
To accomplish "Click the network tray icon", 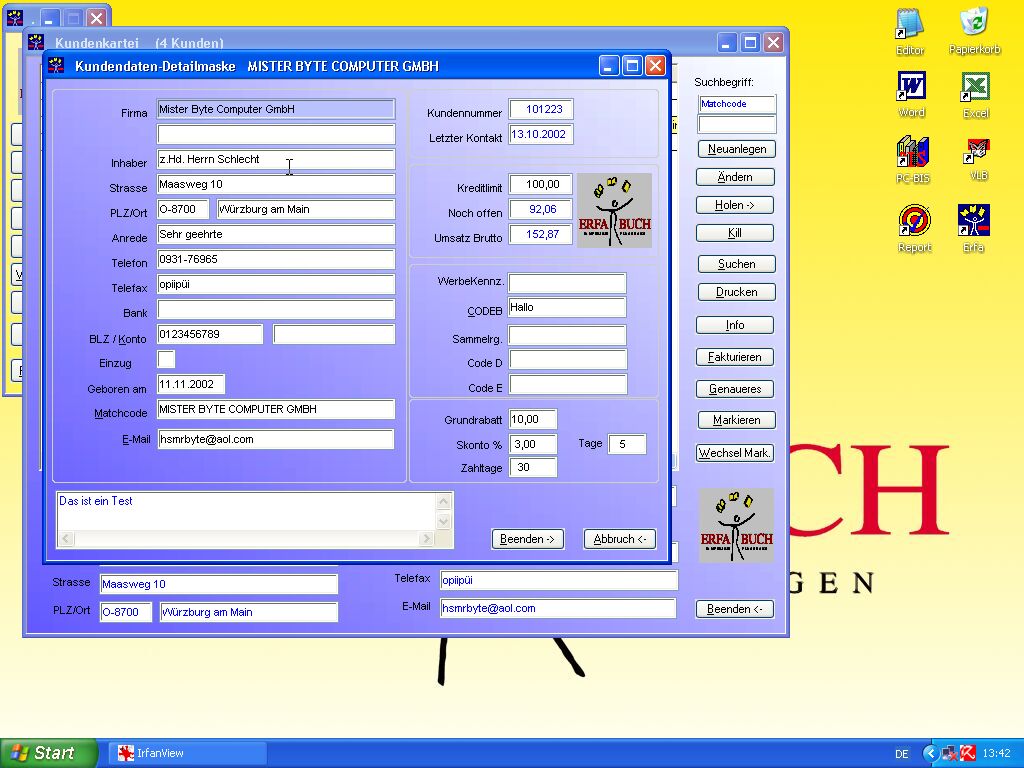I will 950,753.
